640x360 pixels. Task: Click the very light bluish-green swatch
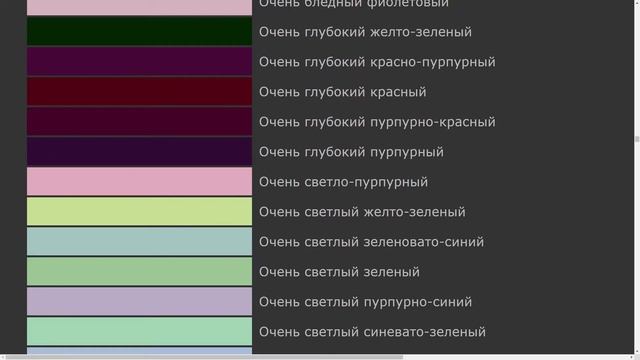click(140, 331)
